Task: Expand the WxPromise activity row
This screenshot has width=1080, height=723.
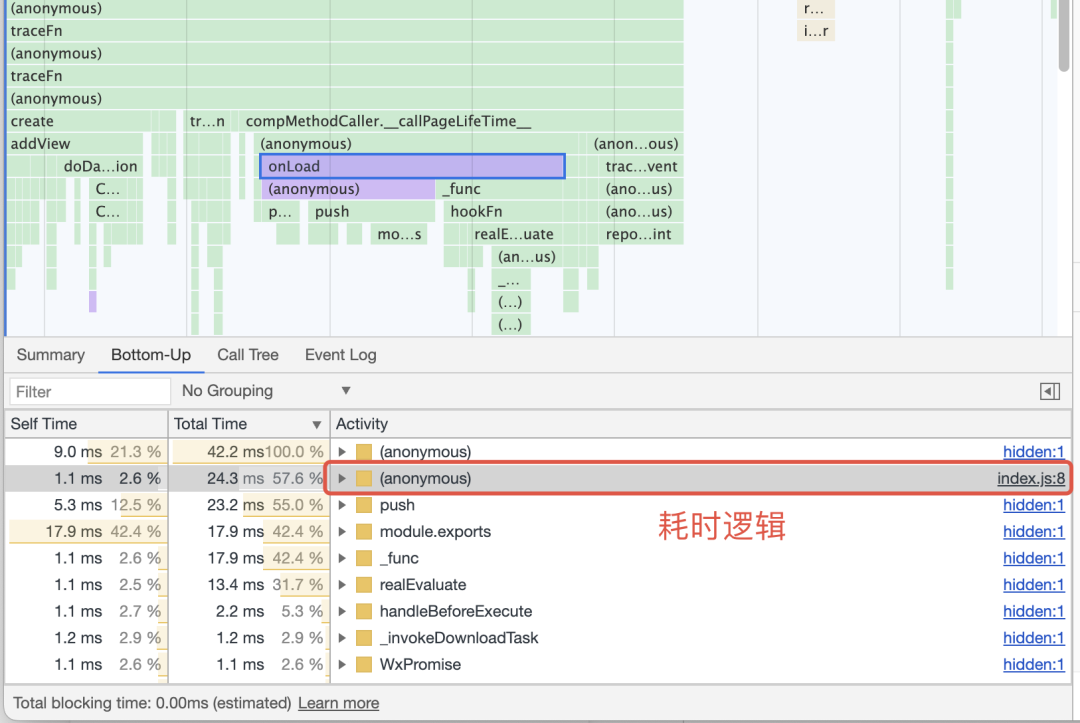Action: [342, 664]
